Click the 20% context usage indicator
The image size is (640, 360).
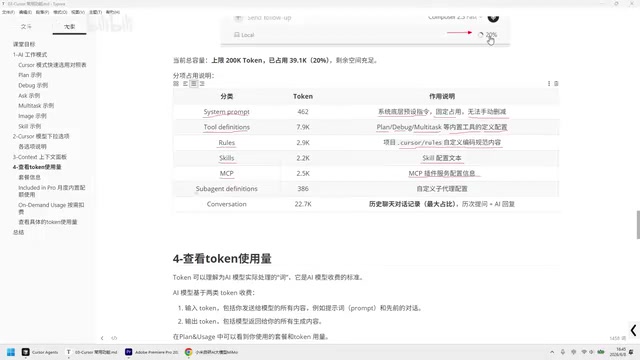pyautogui.click(x=488, y=35)
